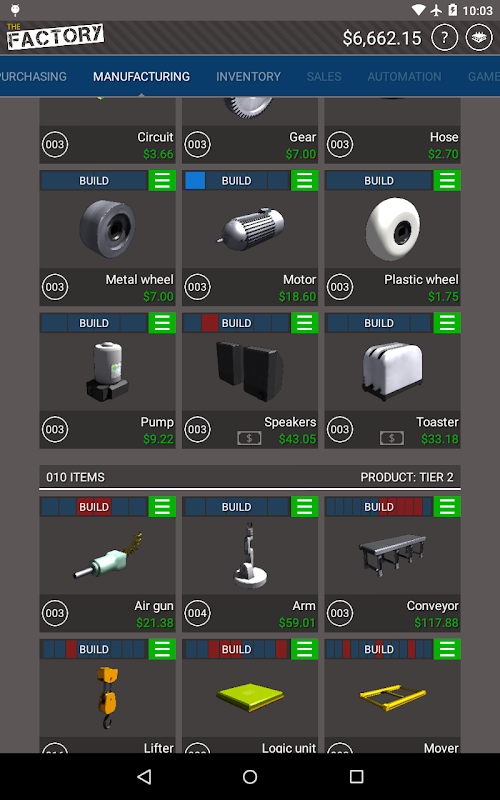Tap The Factory logo
This screenshot has width=500, height=800.
coord(55,37)
